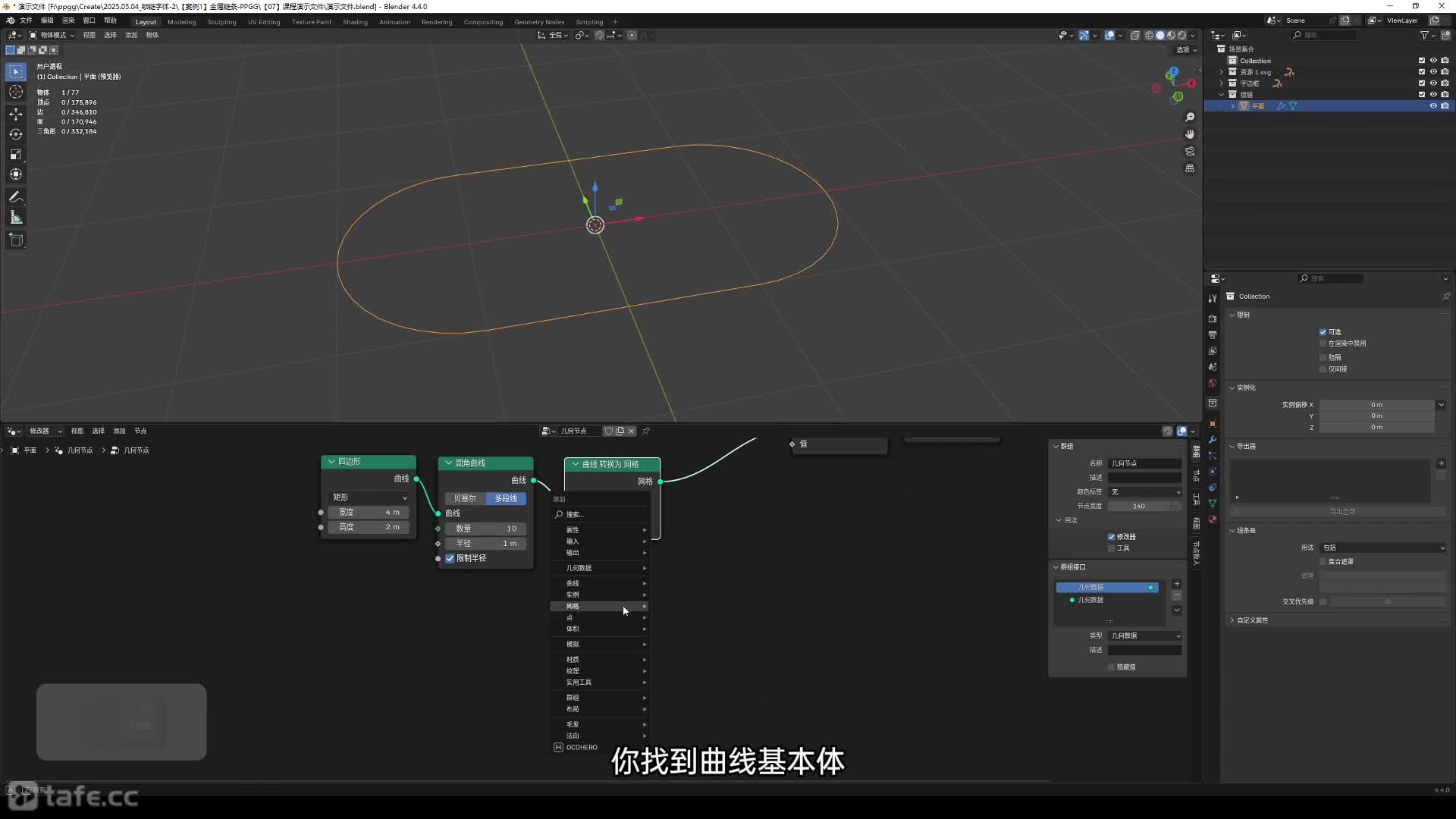Screen dimensions: 1456x819
Task: Switch perspective/orthographic with the grid icon
Action: tap(1190, 168)
